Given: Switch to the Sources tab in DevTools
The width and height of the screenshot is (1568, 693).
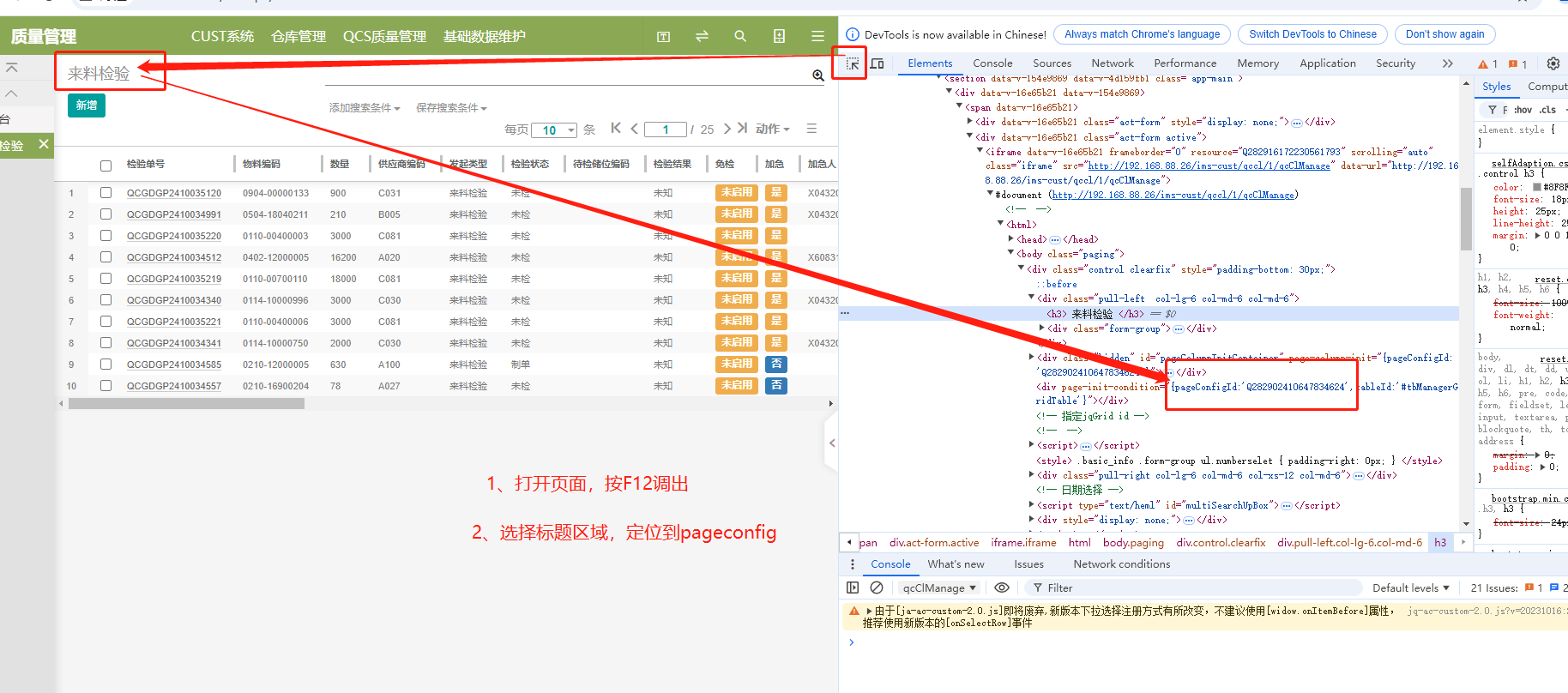Looking at the screenshot, I should (x=1052, y=63).
